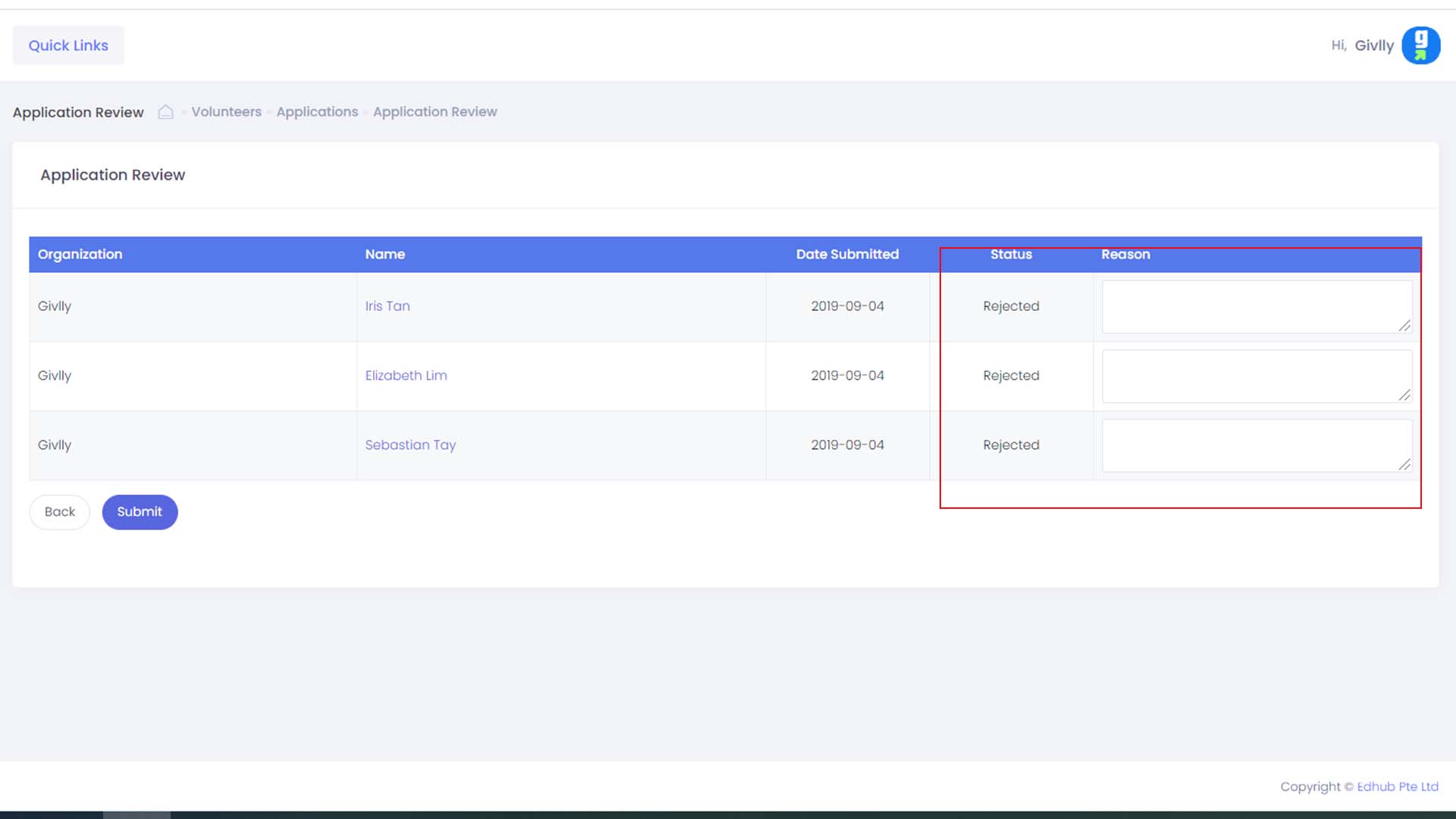
Task: Focus reason text box for Iris Tan
Action: pos(1251,306)
